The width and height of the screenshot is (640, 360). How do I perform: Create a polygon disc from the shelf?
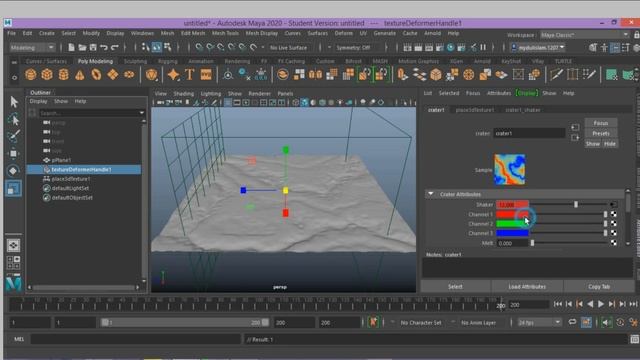coord(129,75)
